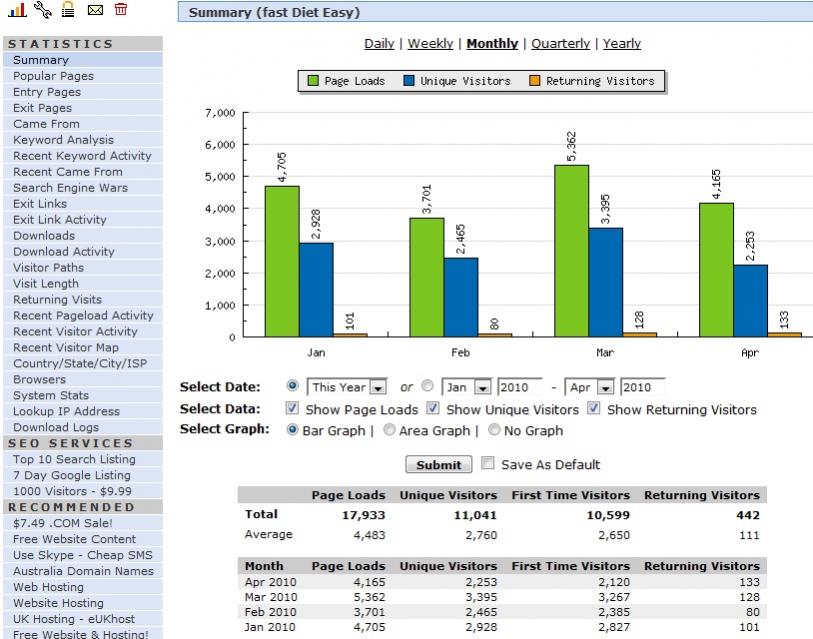This screenshot has width=813, height=639.
Task: Choose the No Graph radio option
Action: pos(494,431)
